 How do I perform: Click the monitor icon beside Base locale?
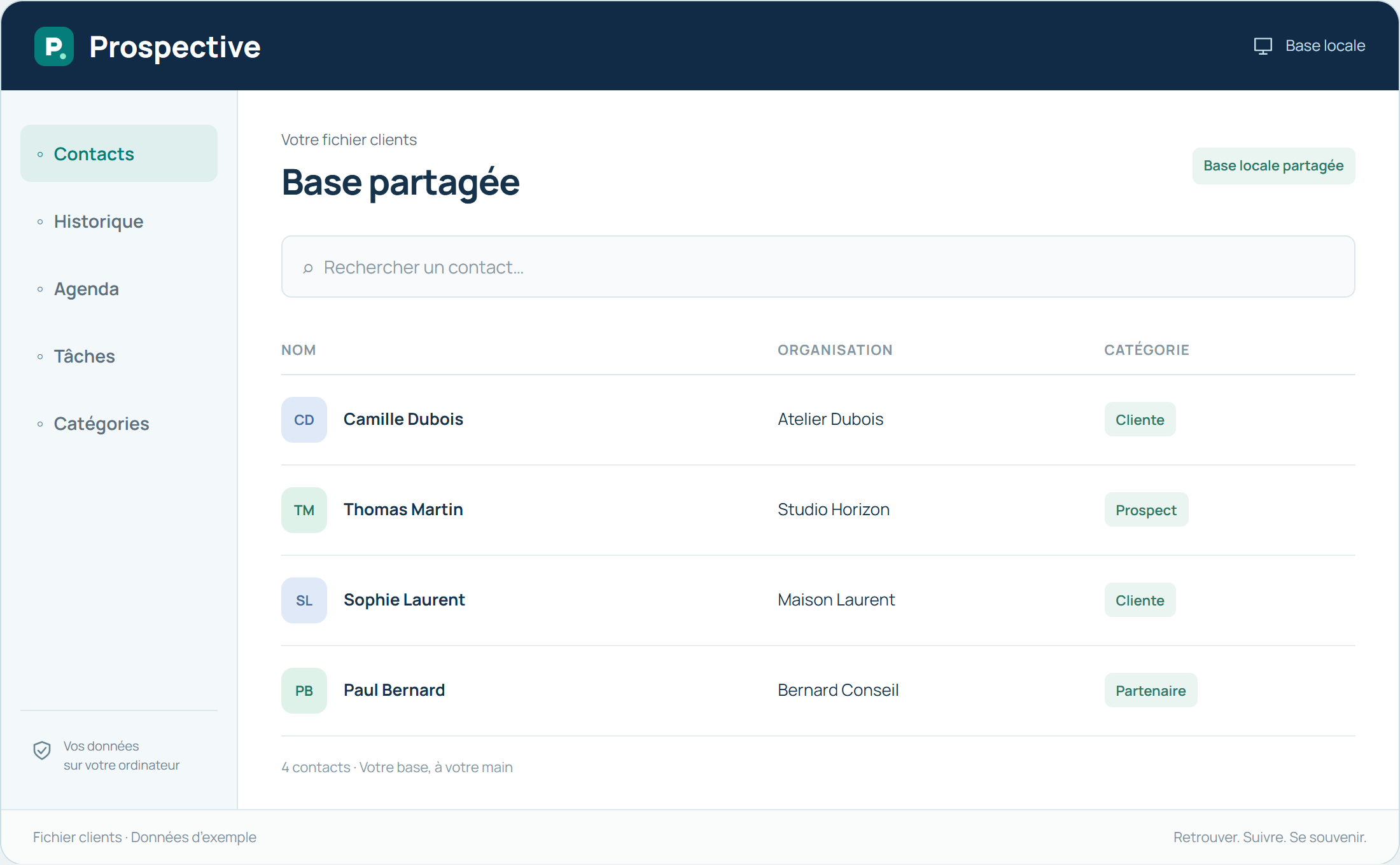[x=1263, y=46]
